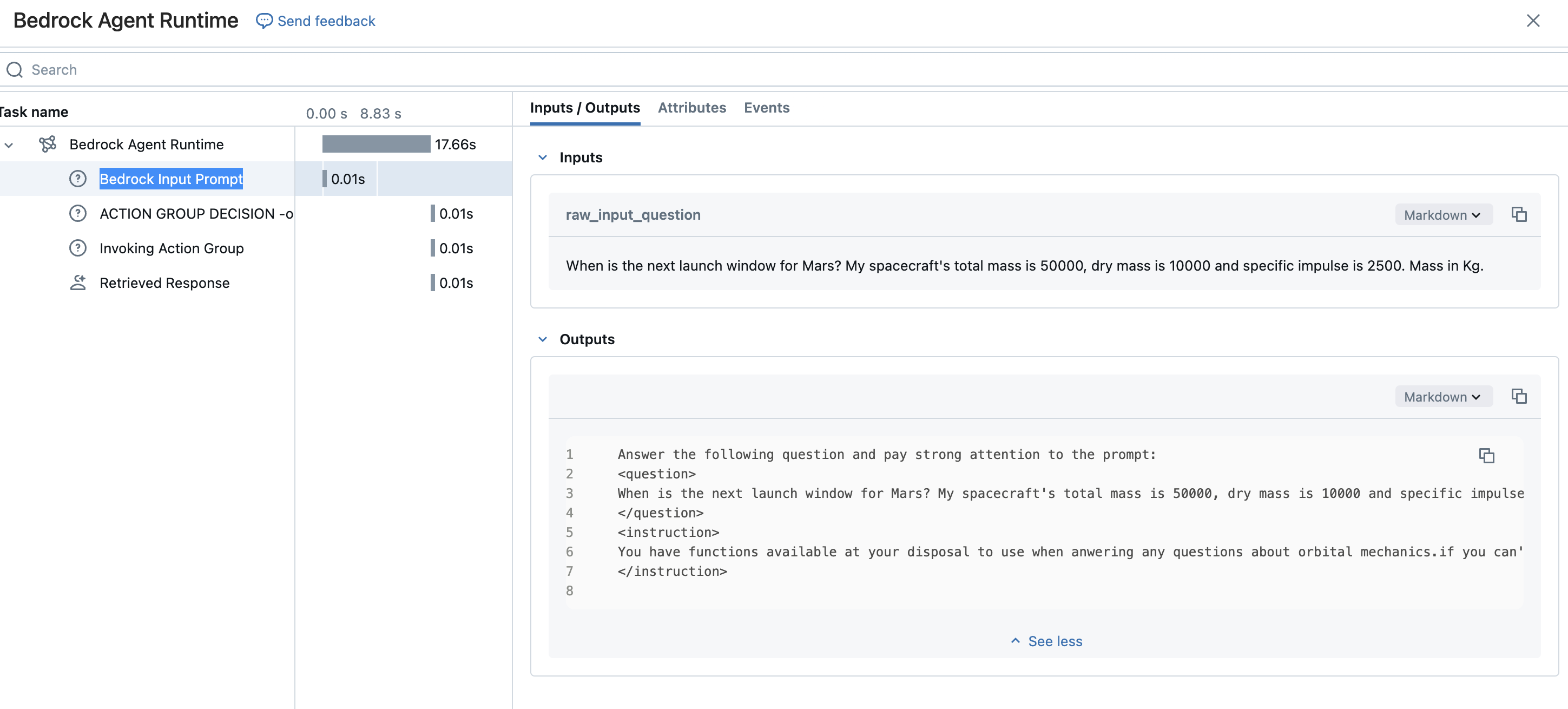1568x709 pixels.
Task: Click See less to shrink output
Action: tap(1046, 641)
